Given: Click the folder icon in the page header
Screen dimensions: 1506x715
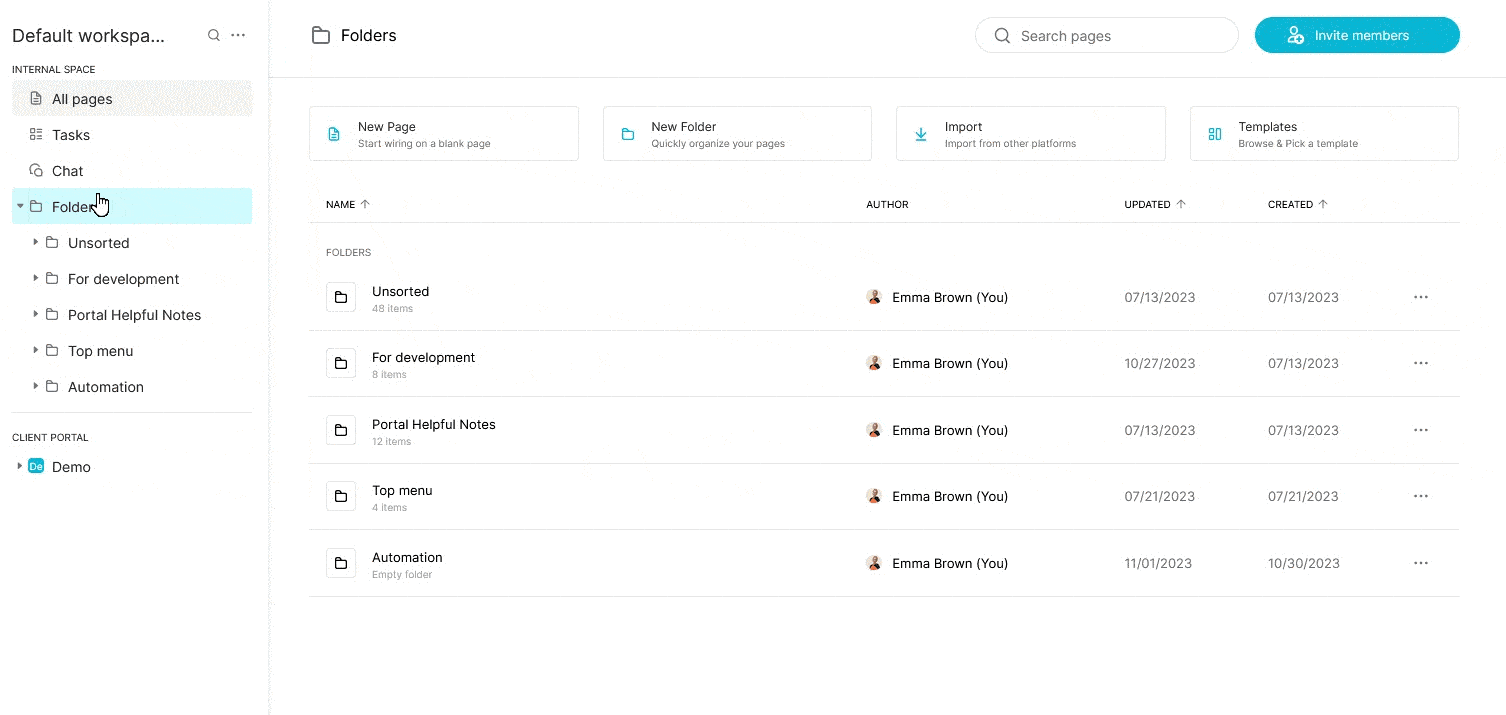Looking at the screenshot, I should pos(321,36).
